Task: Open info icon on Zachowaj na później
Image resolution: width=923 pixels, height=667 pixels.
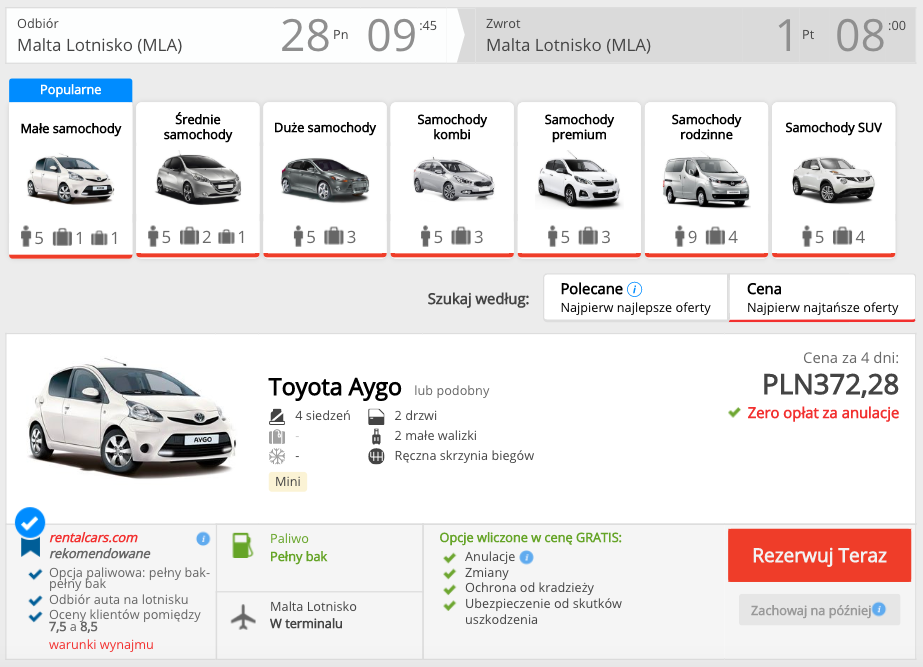Action: pyautogui.click(x=879, y=609)
